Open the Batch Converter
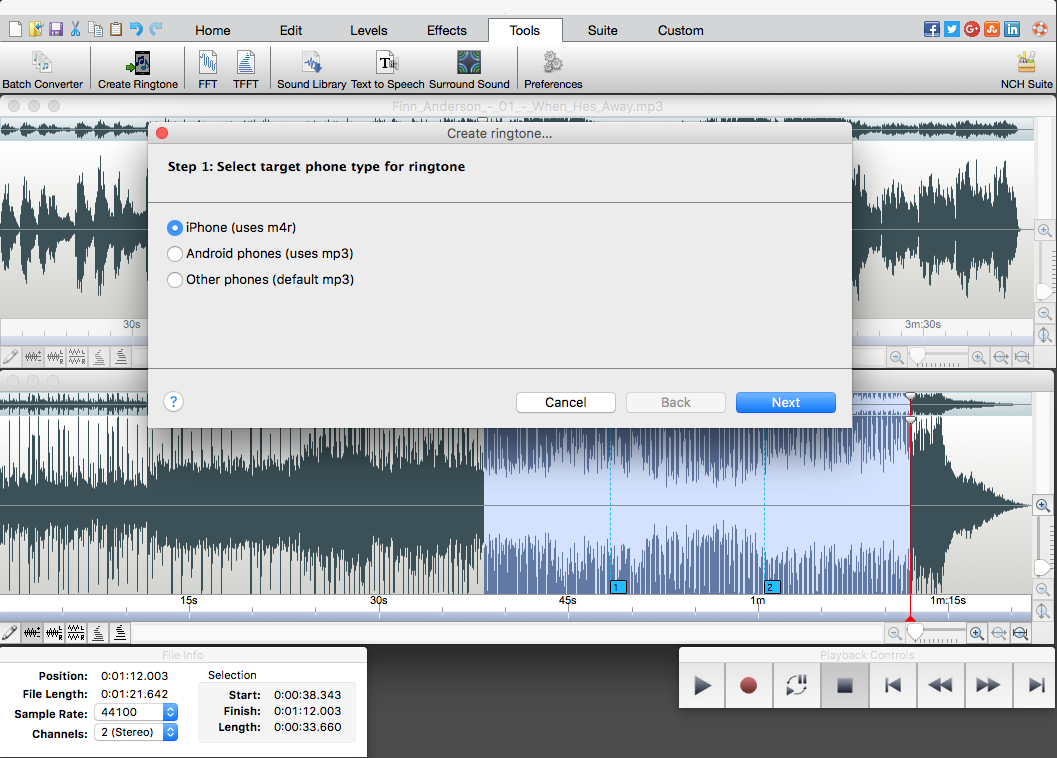1057x758 pixels. 43,68
